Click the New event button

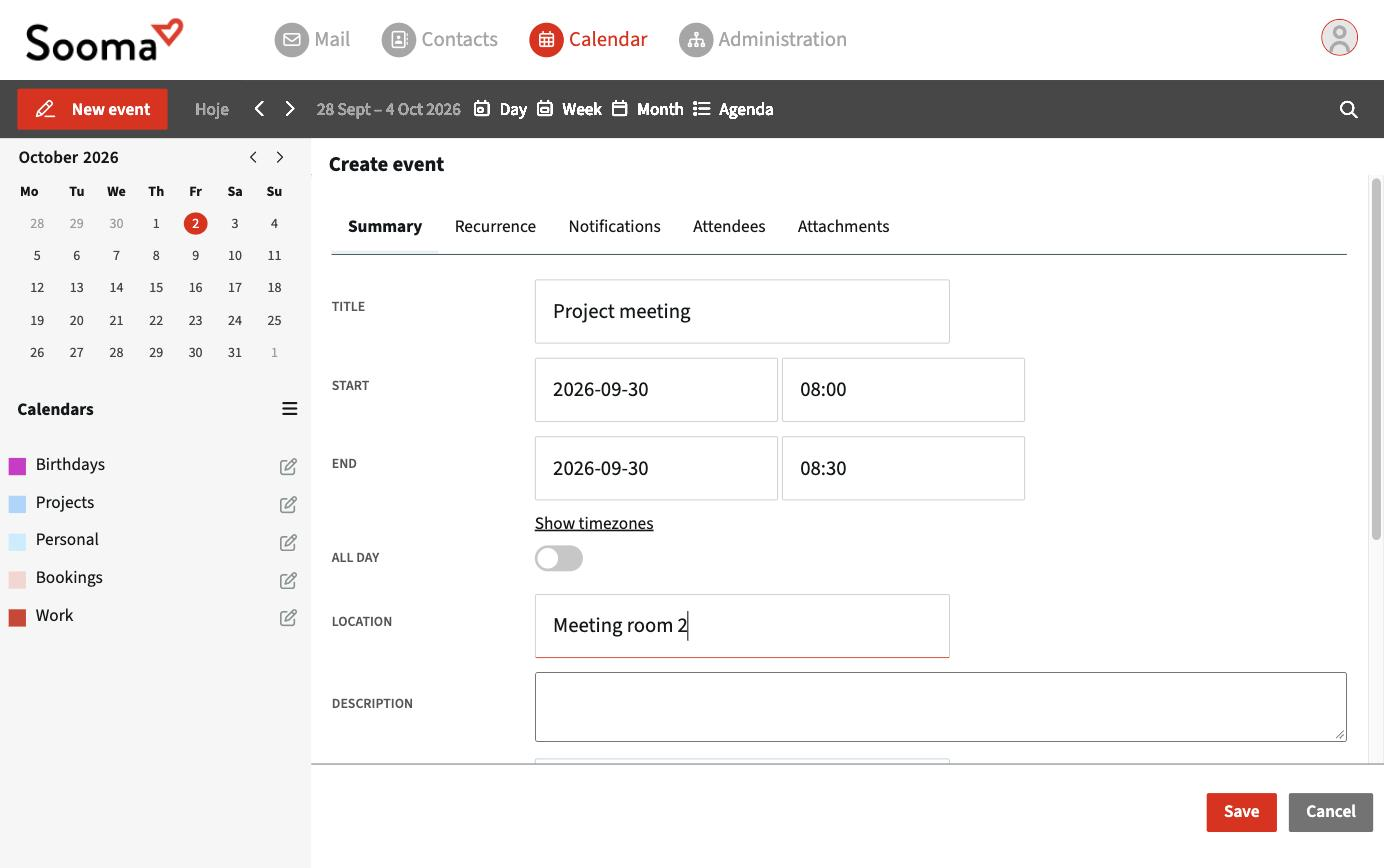click(x=92, y=109)
